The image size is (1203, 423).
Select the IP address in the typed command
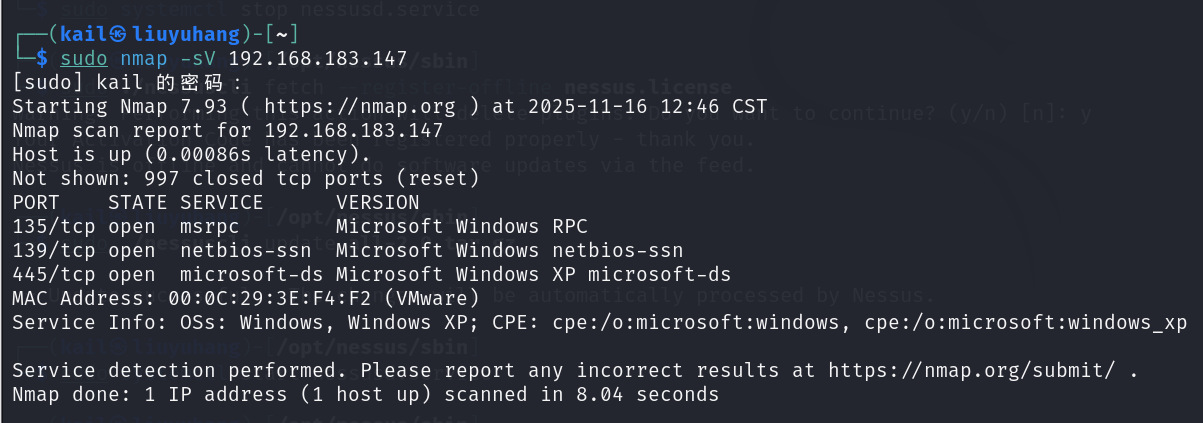318,58
